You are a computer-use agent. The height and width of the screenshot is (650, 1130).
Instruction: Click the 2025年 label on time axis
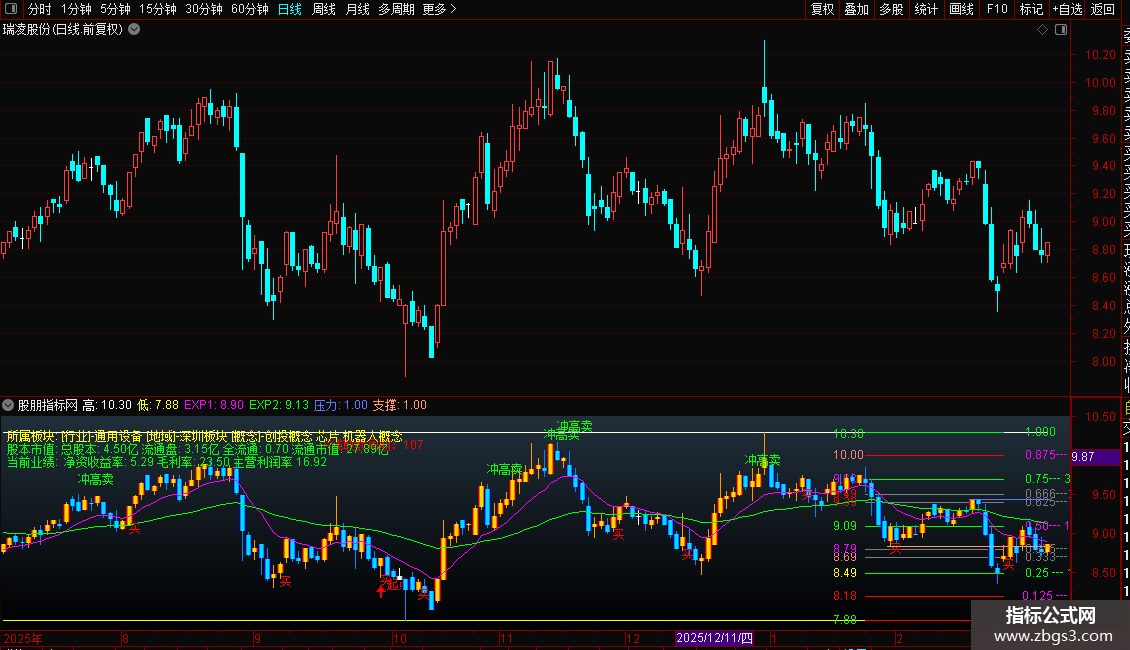tap(22, 638)
